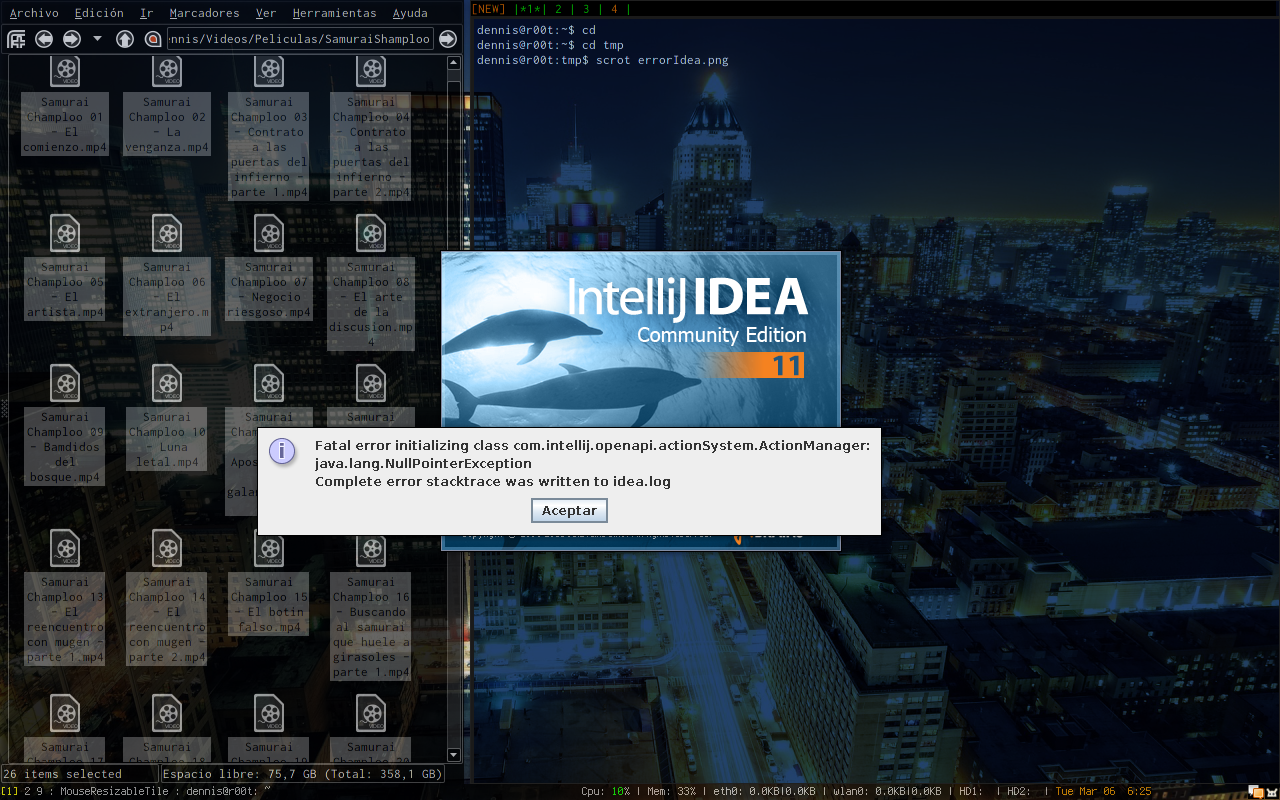Click the [NEW] workspace label
Screen dimensions: 1280x800
coord(488,8)
